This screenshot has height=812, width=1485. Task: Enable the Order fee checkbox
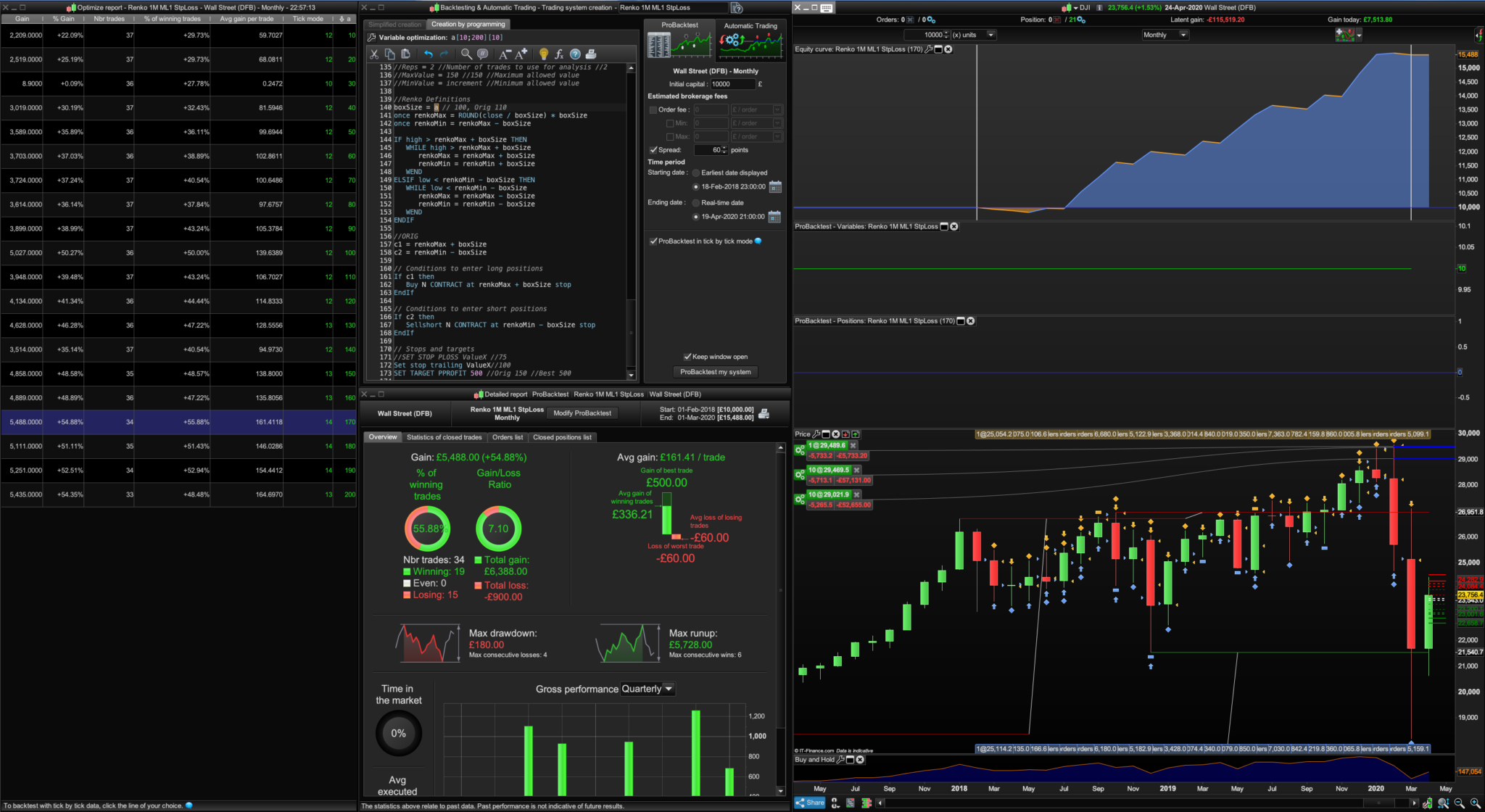click(x=653, y=109)
